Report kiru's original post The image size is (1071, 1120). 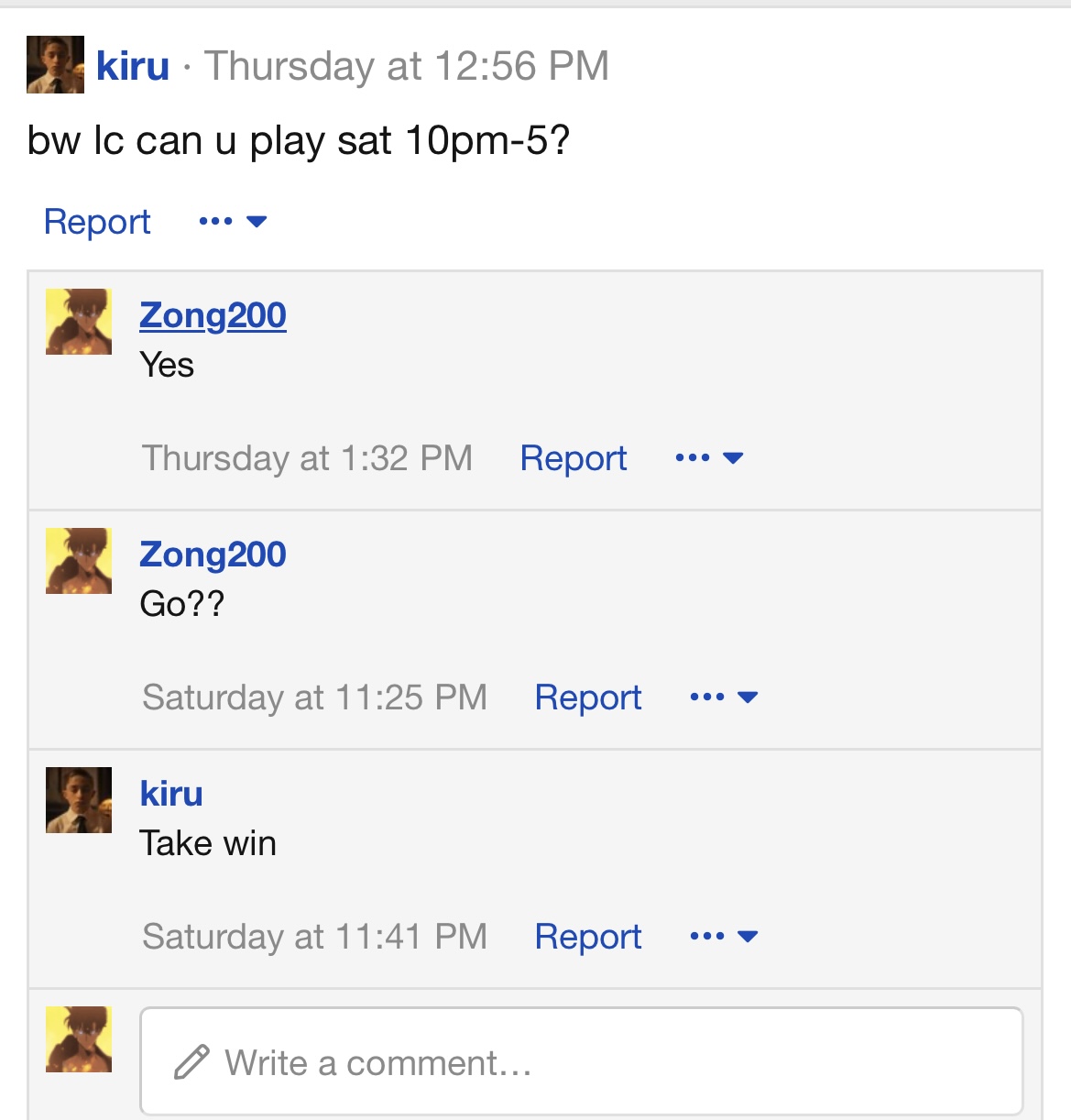pos(97,222)
